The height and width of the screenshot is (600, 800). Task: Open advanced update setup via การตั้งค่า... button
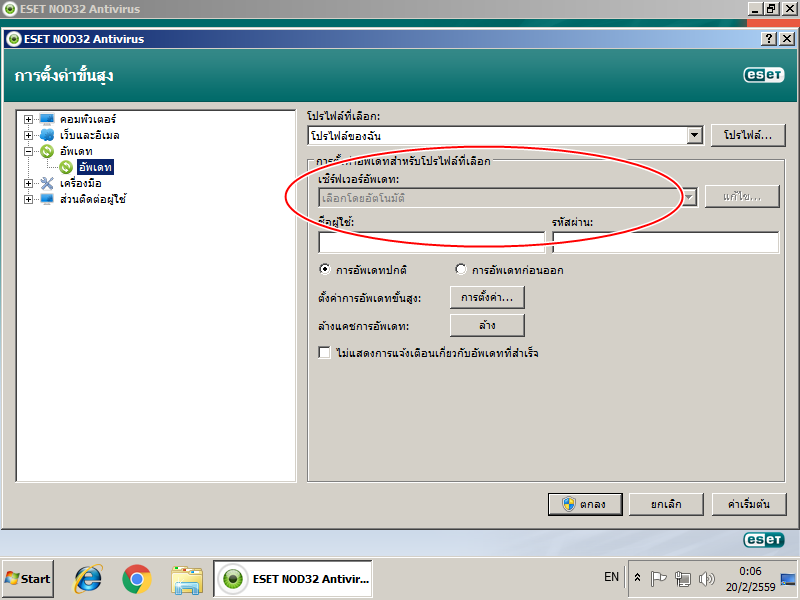(x=487, y=297)
